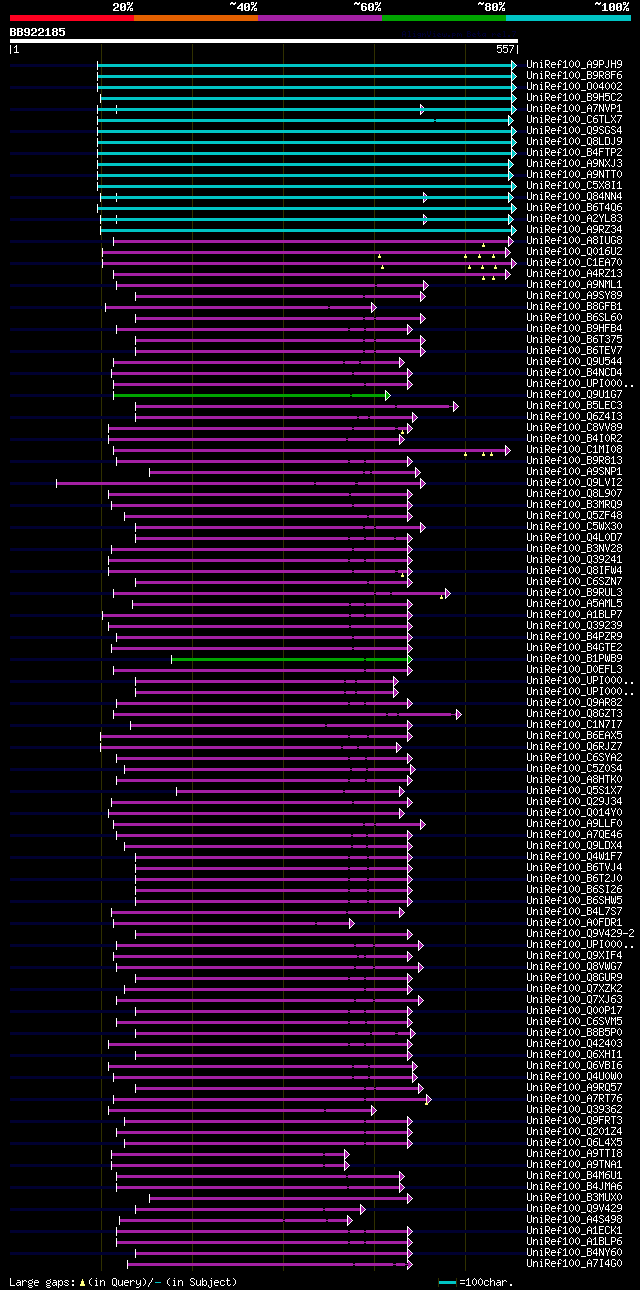Click the orange ~40% identity legend segment
Viewport: 640px width, 1290px height.
(x=196, y=17)
